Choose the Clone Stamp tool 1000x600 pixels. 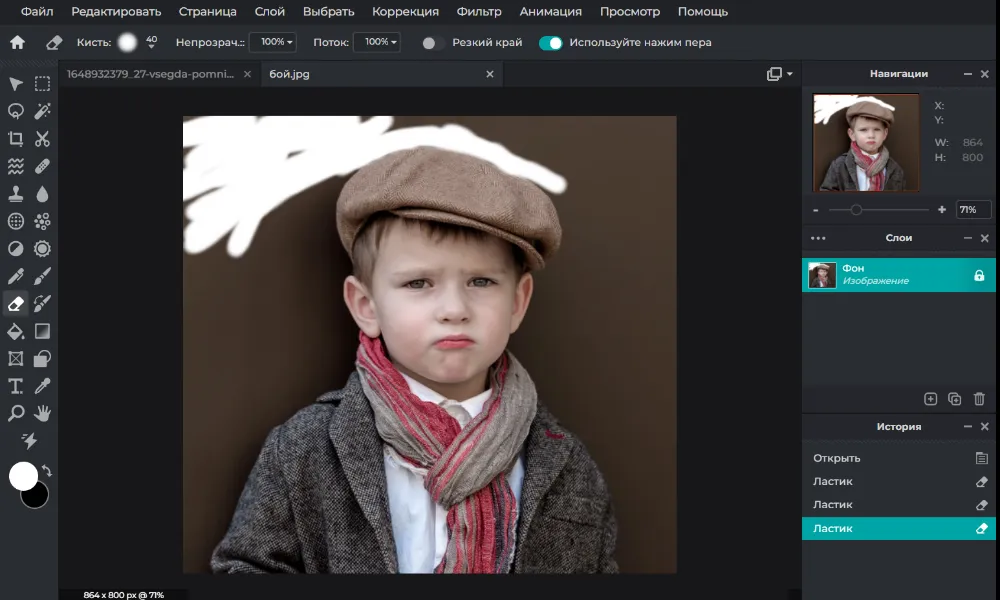pyautogui.click(x=16, y=194)
